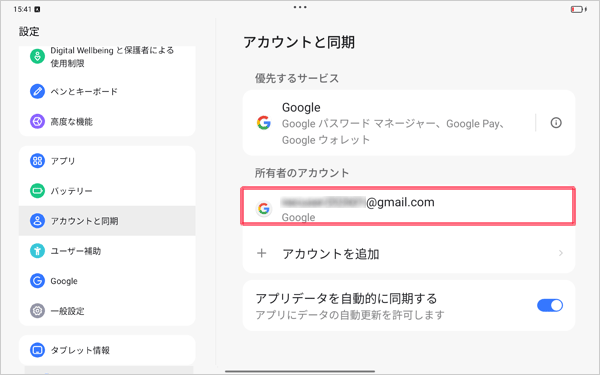The image size is (600, 375).
Task: Select the @gmail.com owner account
Action: [x=408, y=206]
